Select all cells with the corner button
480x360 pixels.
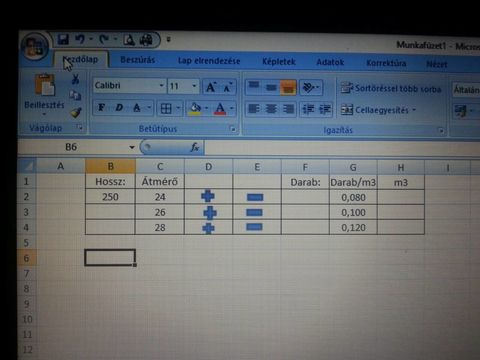[x=27, y=166]
